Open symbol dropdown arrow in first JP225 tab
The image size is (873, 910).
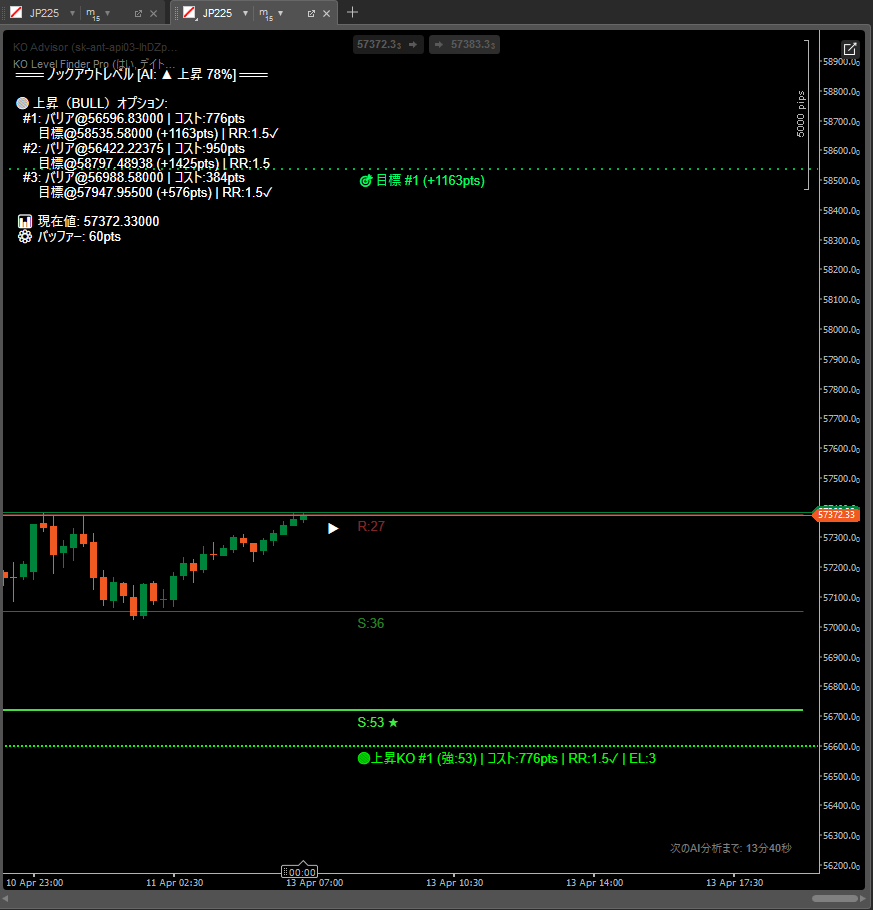[72, 14]
